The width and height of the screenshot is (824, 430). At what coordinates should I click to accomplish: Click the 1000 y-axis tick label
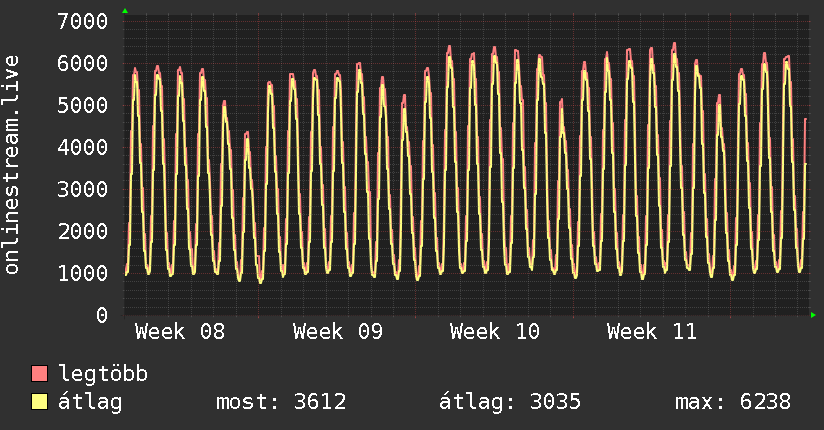click(83, 273)
